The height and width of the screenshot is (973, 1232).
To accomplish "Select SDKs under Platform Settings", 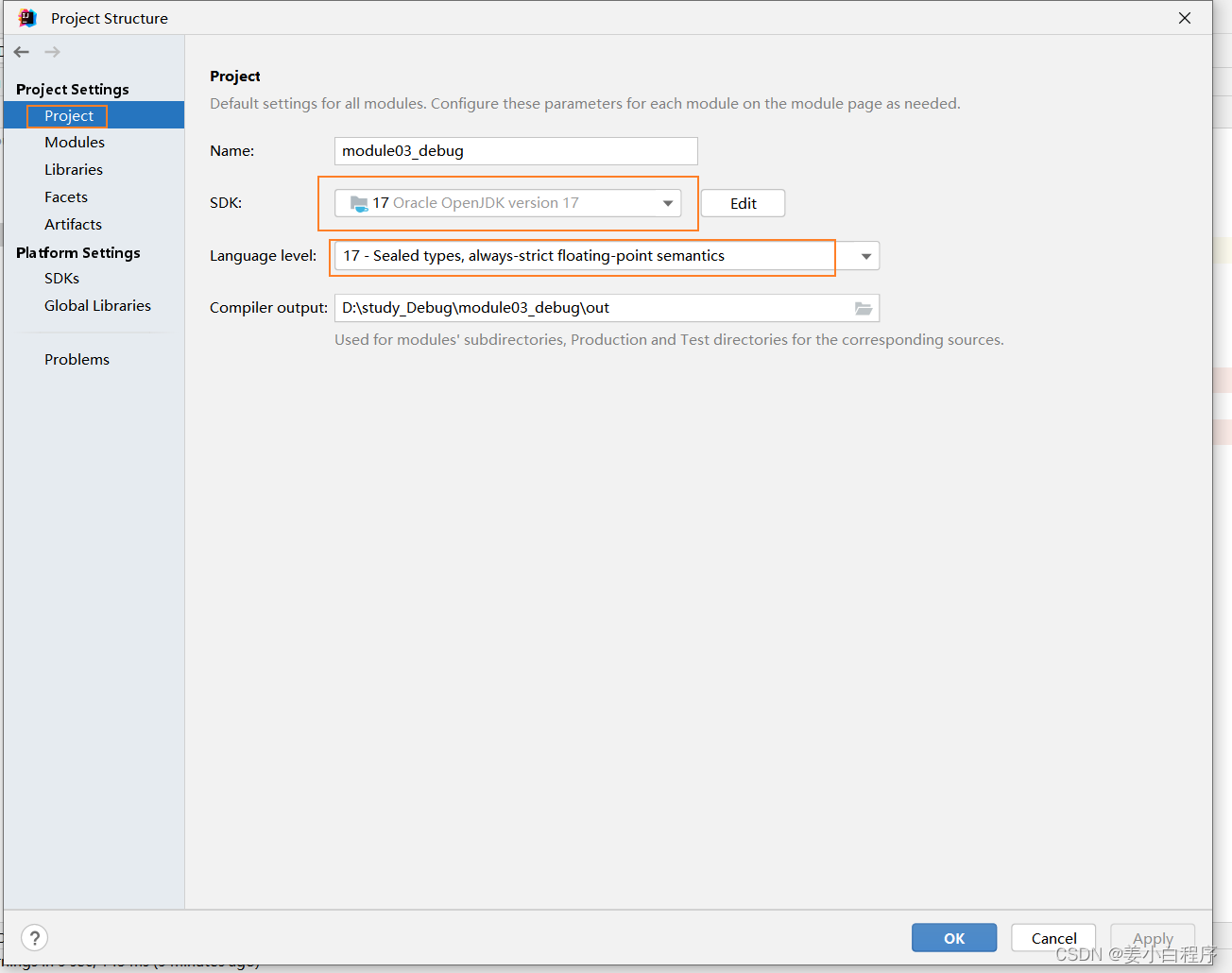I will [61, 279].
